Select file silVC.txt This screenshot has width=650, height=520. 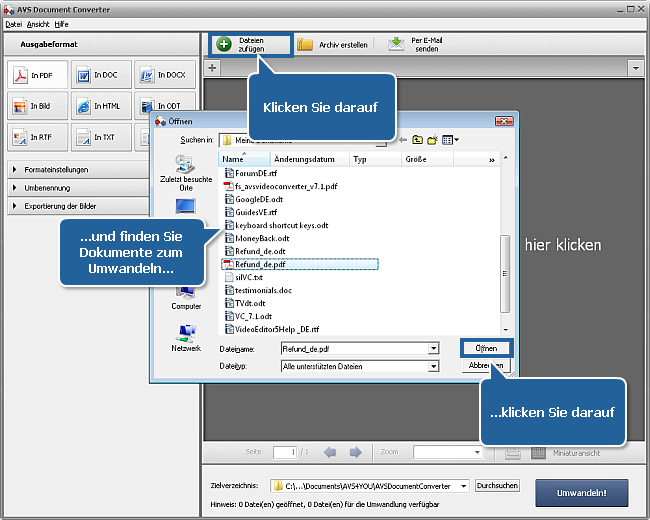(x=244, y=277)
